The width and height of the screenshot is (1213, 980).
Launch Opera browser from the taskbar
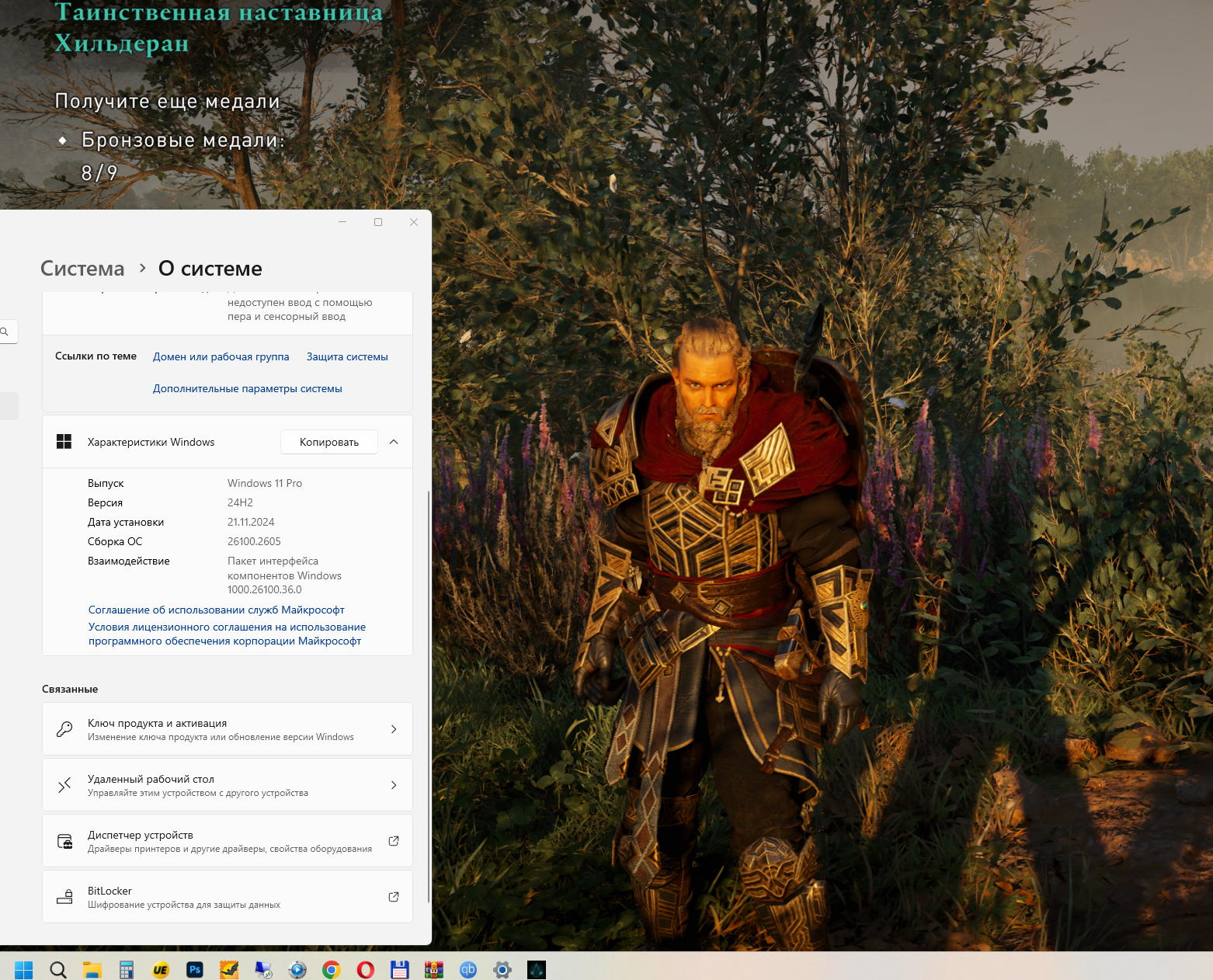click(366, 970)
